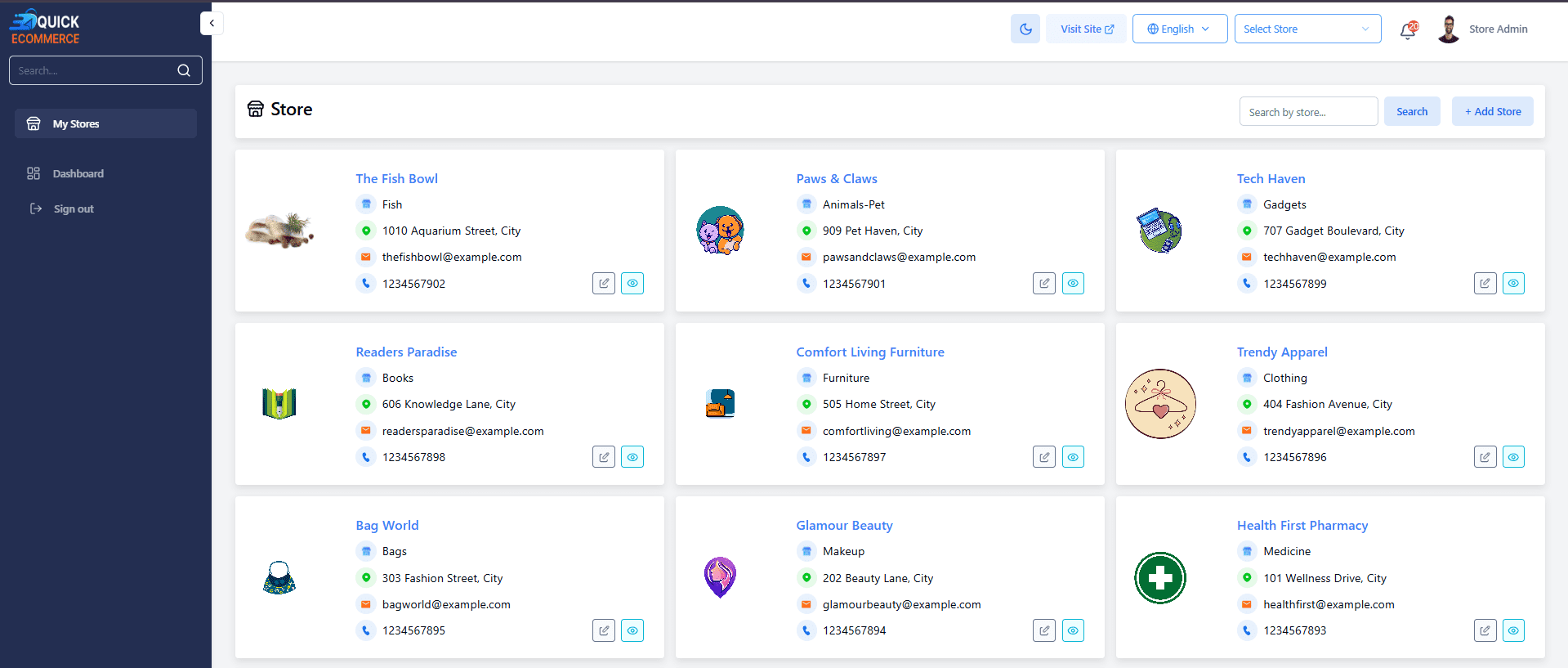This screenshot has height=668, width=1568.
Task: Click the notification bell icon
Action: (x=1407, y=30)
